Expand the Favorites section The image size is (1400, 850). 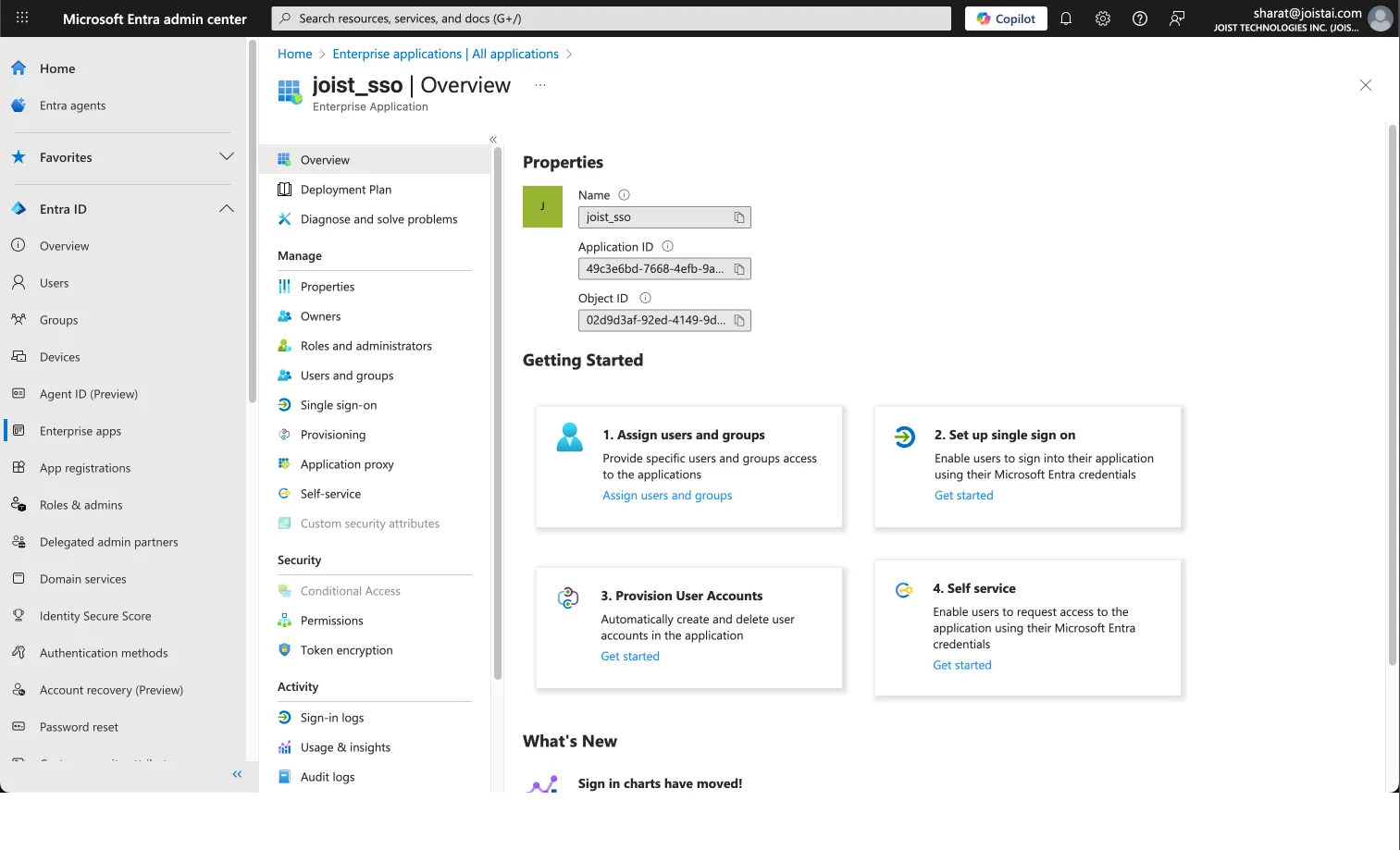coord(227,157)
